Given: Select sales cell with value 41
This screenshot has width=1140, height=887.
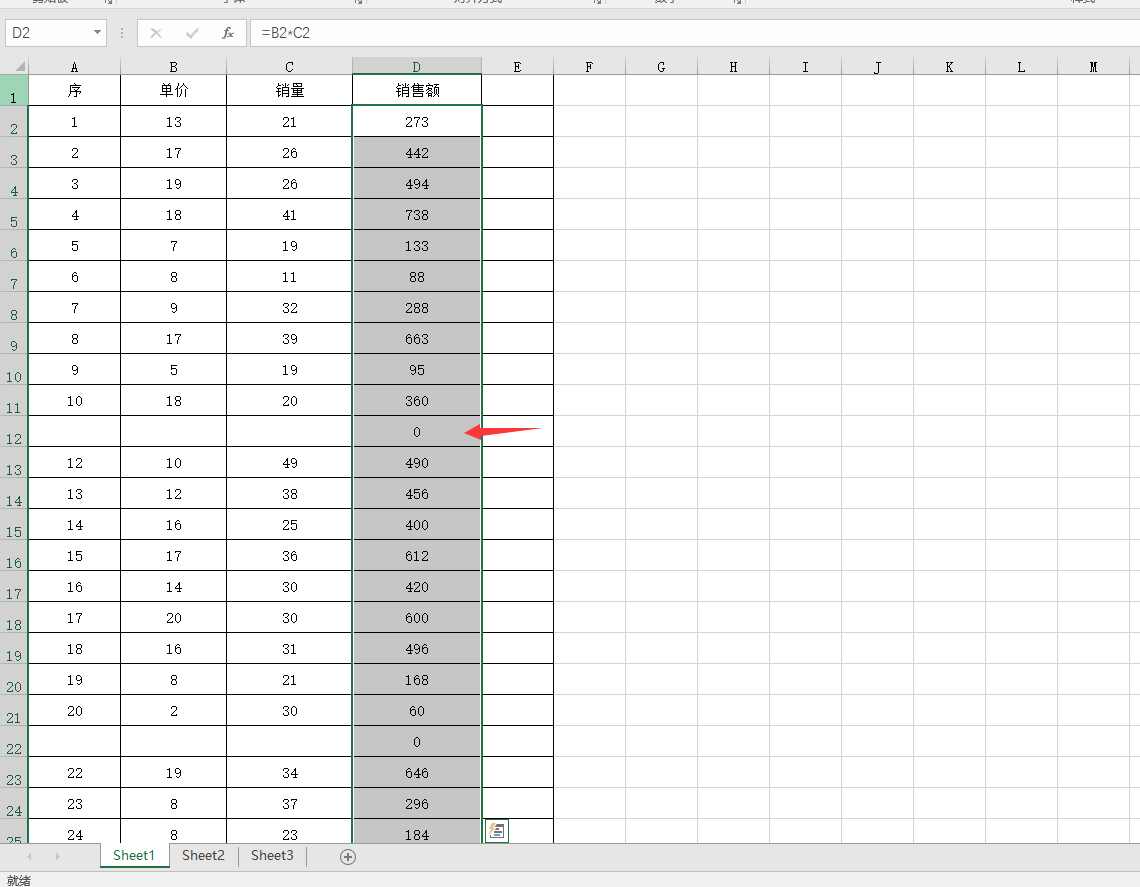Looking at the screenshot, I should 289,214.
